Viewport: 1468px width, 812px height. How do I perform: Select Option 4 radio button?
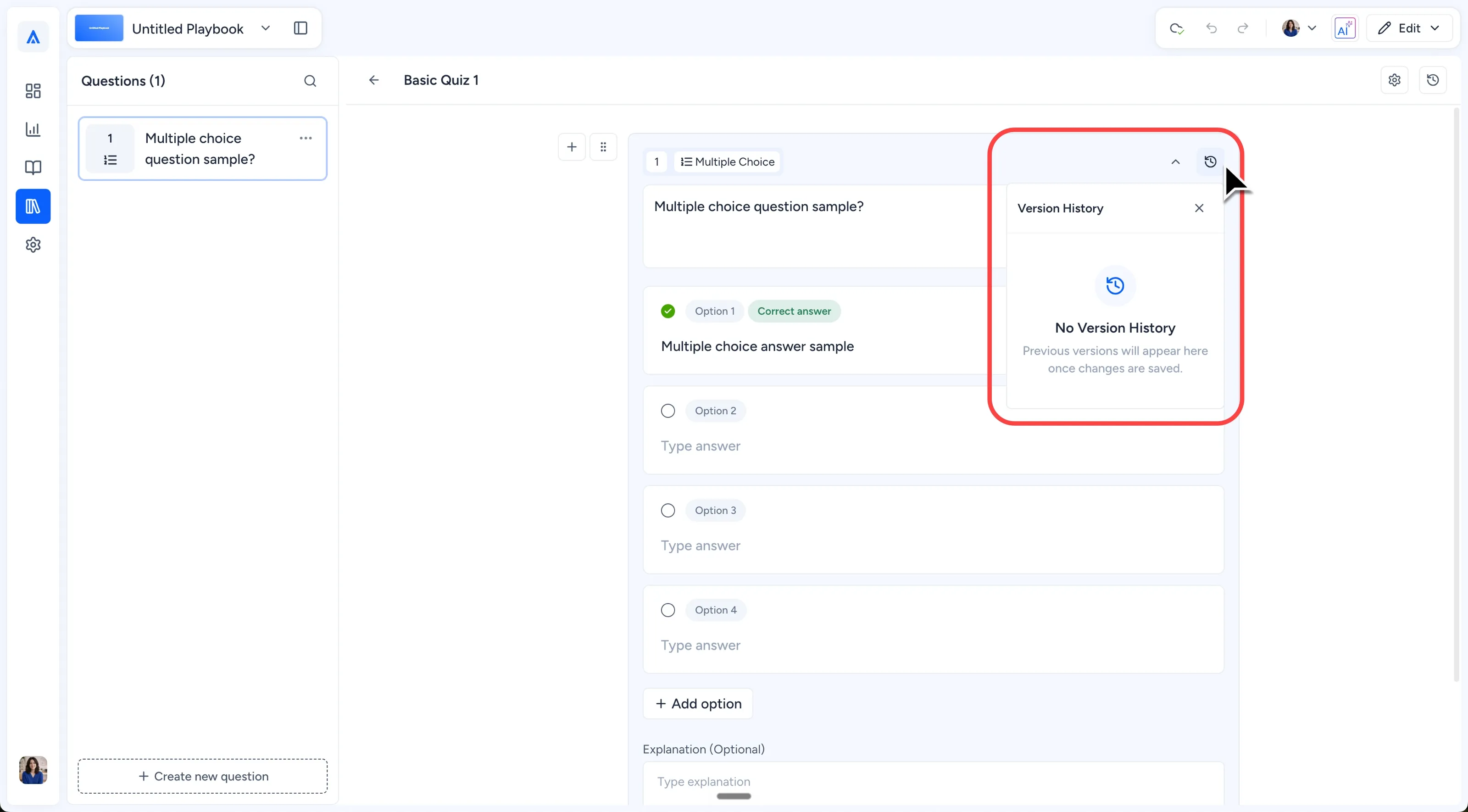click(x=668, y=610)
